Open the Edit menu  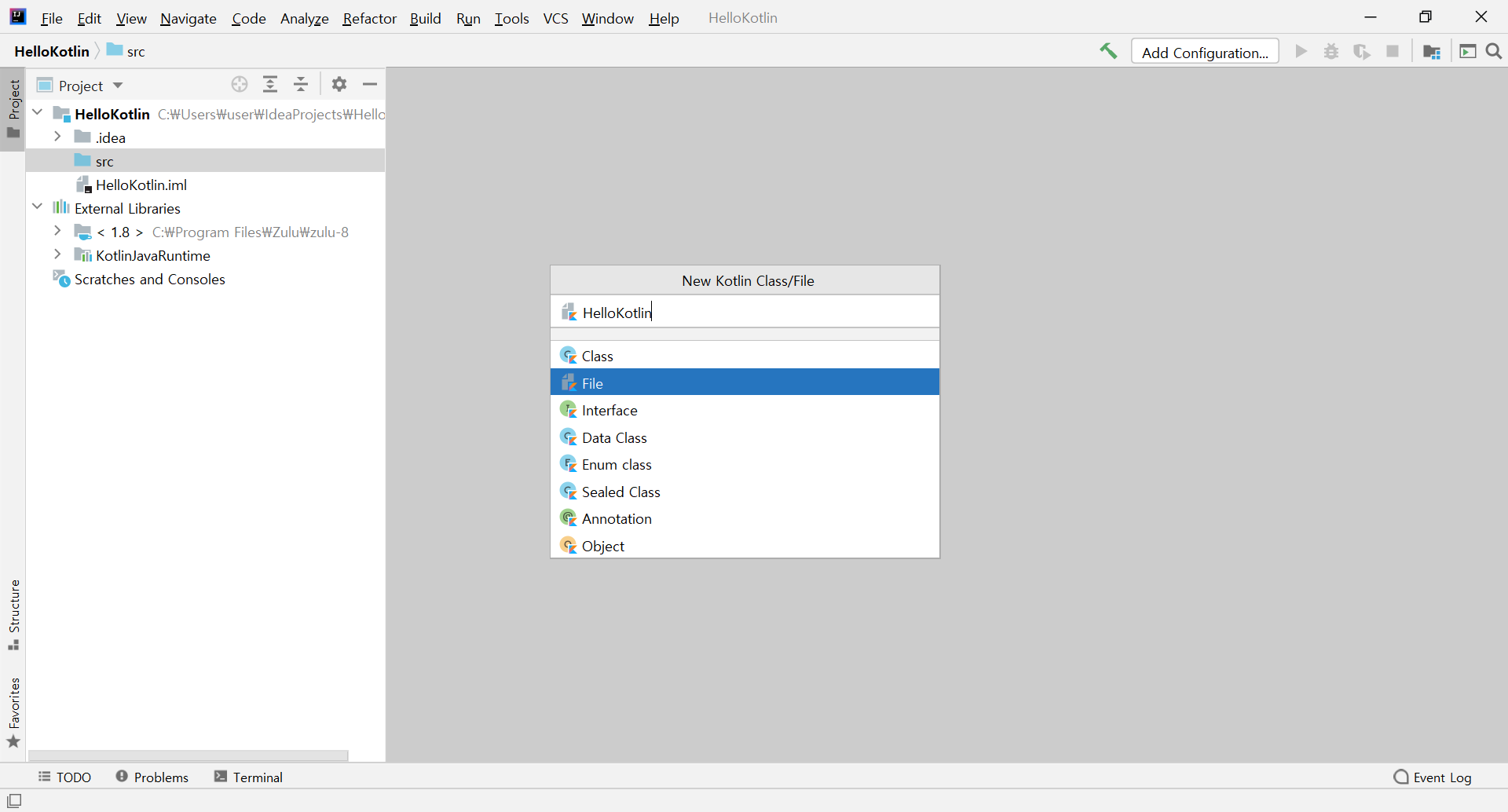(90, 18)
